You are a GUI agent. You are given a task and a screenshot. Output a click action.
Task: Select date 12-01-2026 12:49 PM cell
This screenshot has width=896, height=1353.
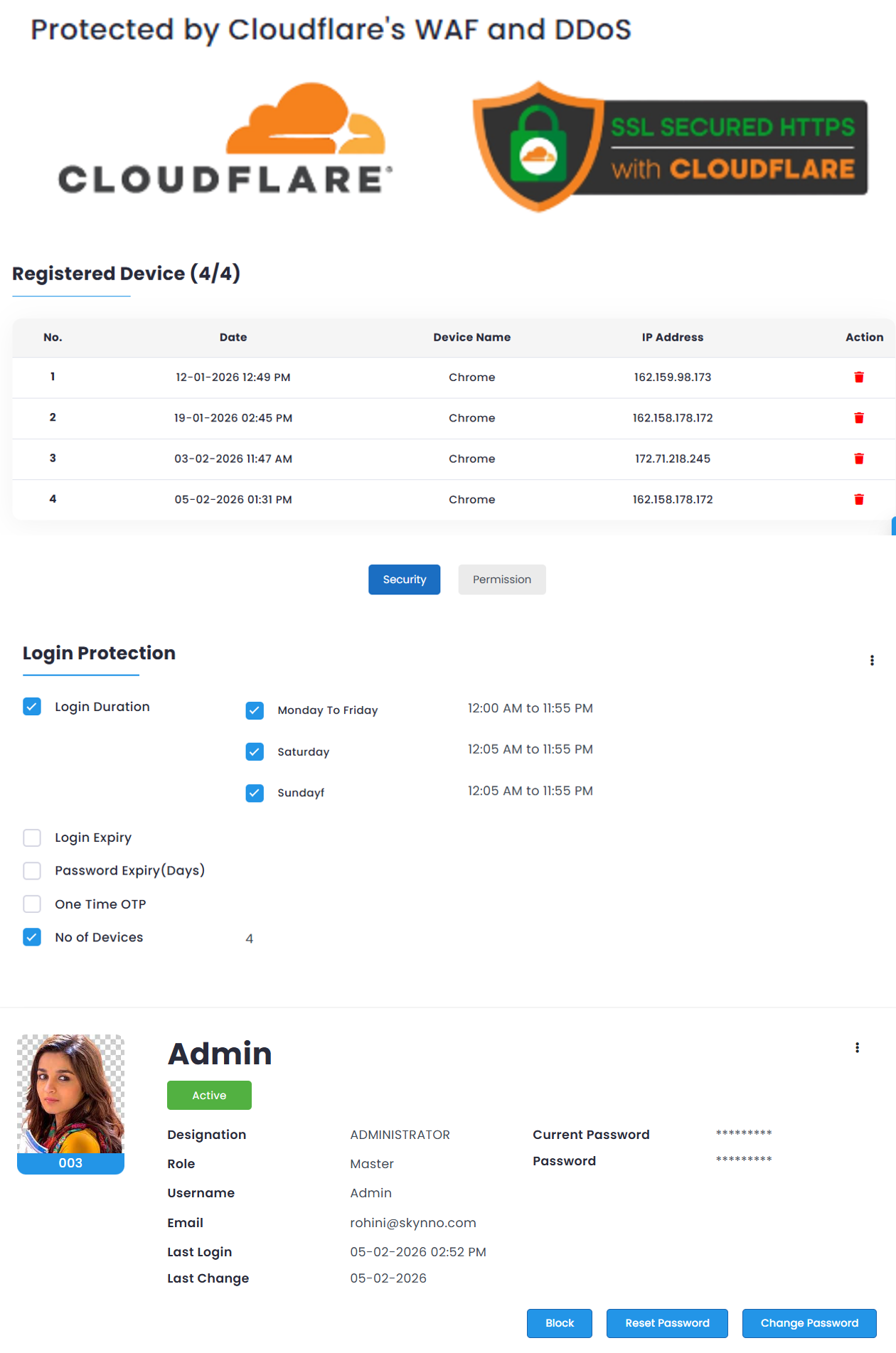pyautogui.click(x=233, y=377)
